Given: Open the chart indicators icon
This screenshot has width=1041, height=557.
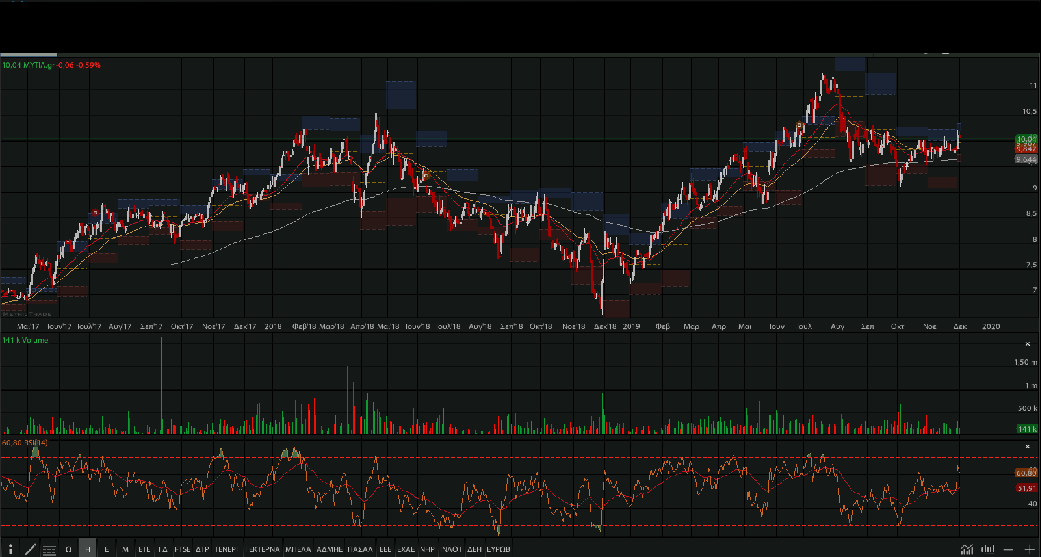Looking at the screenshot, I should click(967, 549).
